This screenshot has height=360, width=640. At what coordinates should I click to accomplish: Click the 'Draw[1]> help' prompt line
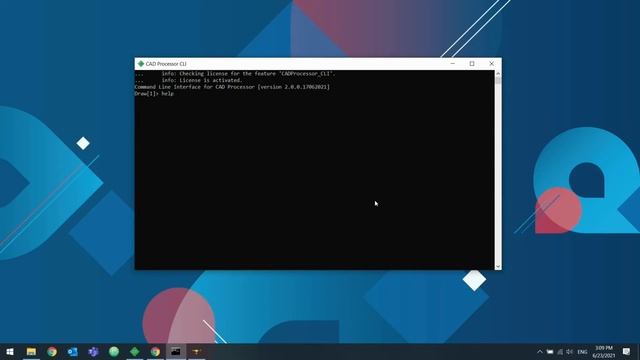click(154, 93)
